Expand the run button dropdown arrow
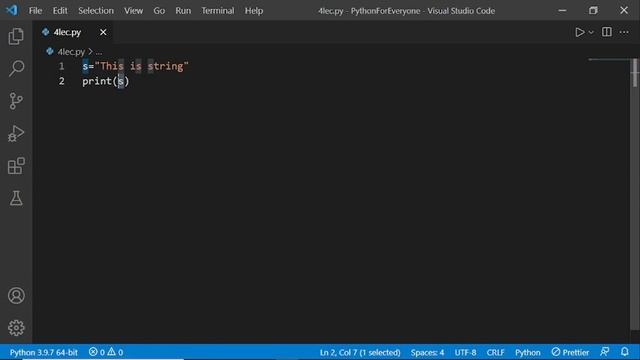The width and height of the screenshot is (640, 360). coord(591,32)
